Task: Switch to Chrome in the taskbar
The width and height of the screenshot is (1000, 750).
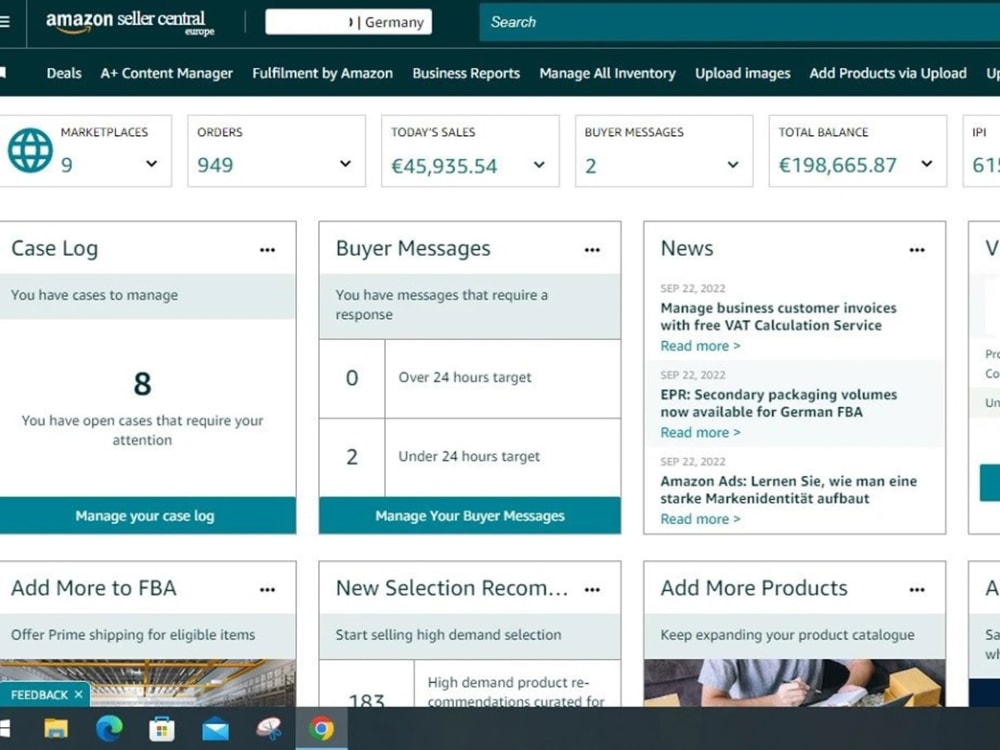Action: [x=321, y=728]
